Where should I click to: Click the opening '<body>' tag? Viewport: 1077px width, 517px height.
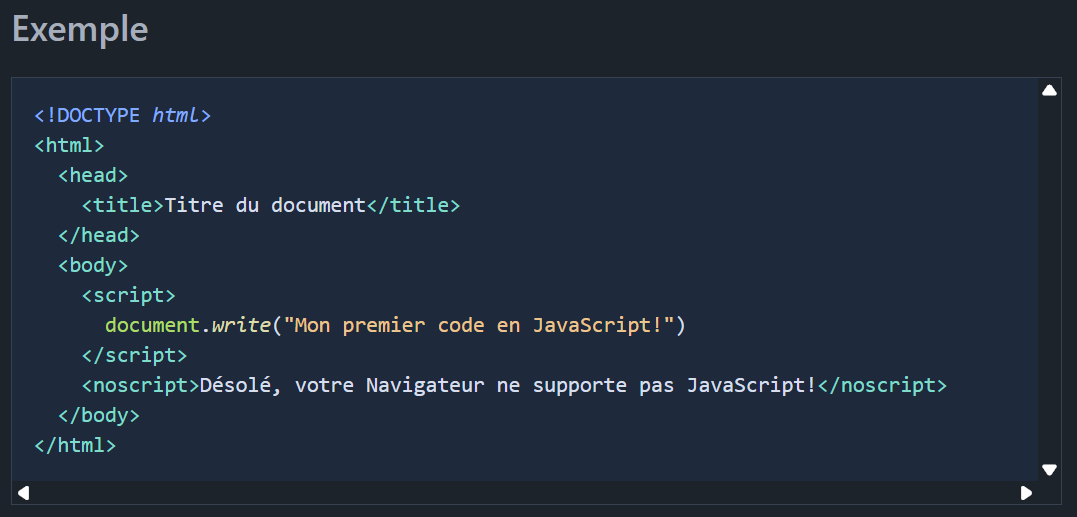click(x=93, y=266)
